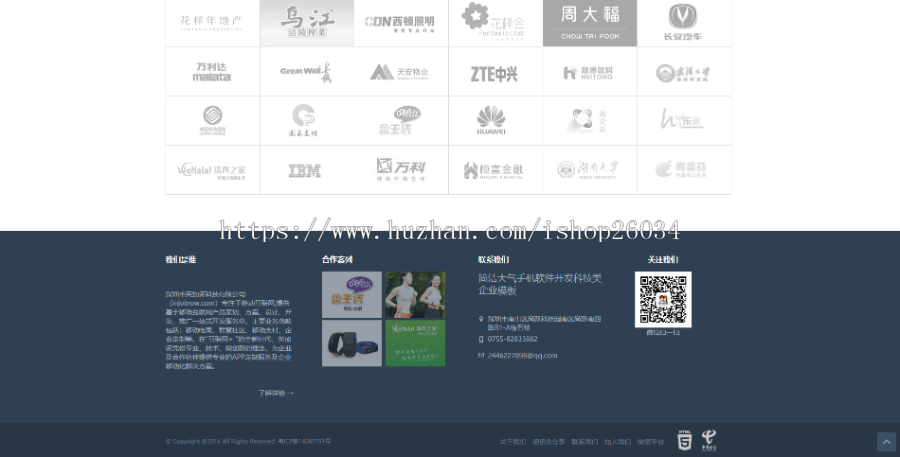
Task: Click the email 2446227898@qq.com
Action: [522, 355]
